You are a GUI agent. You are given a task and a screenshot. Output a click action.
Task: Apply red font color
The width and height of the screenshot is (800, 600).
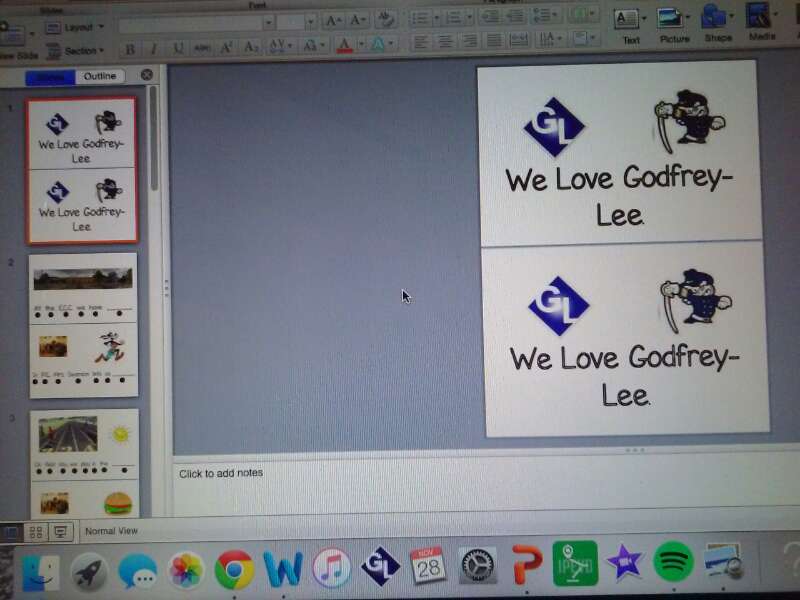coord(345,45)
